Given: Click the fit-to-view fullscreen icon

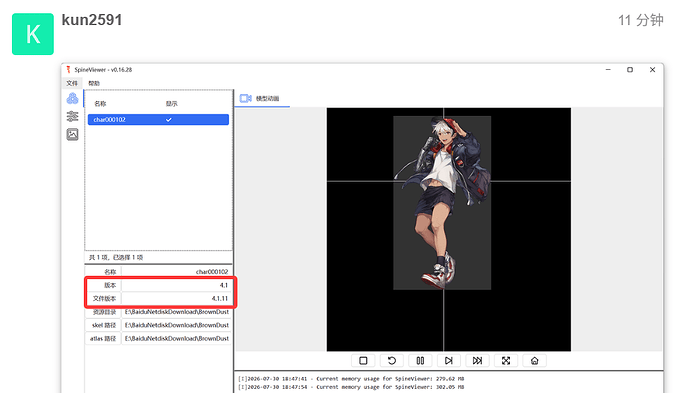Looking at the screenshot, I should click(506, 361).
